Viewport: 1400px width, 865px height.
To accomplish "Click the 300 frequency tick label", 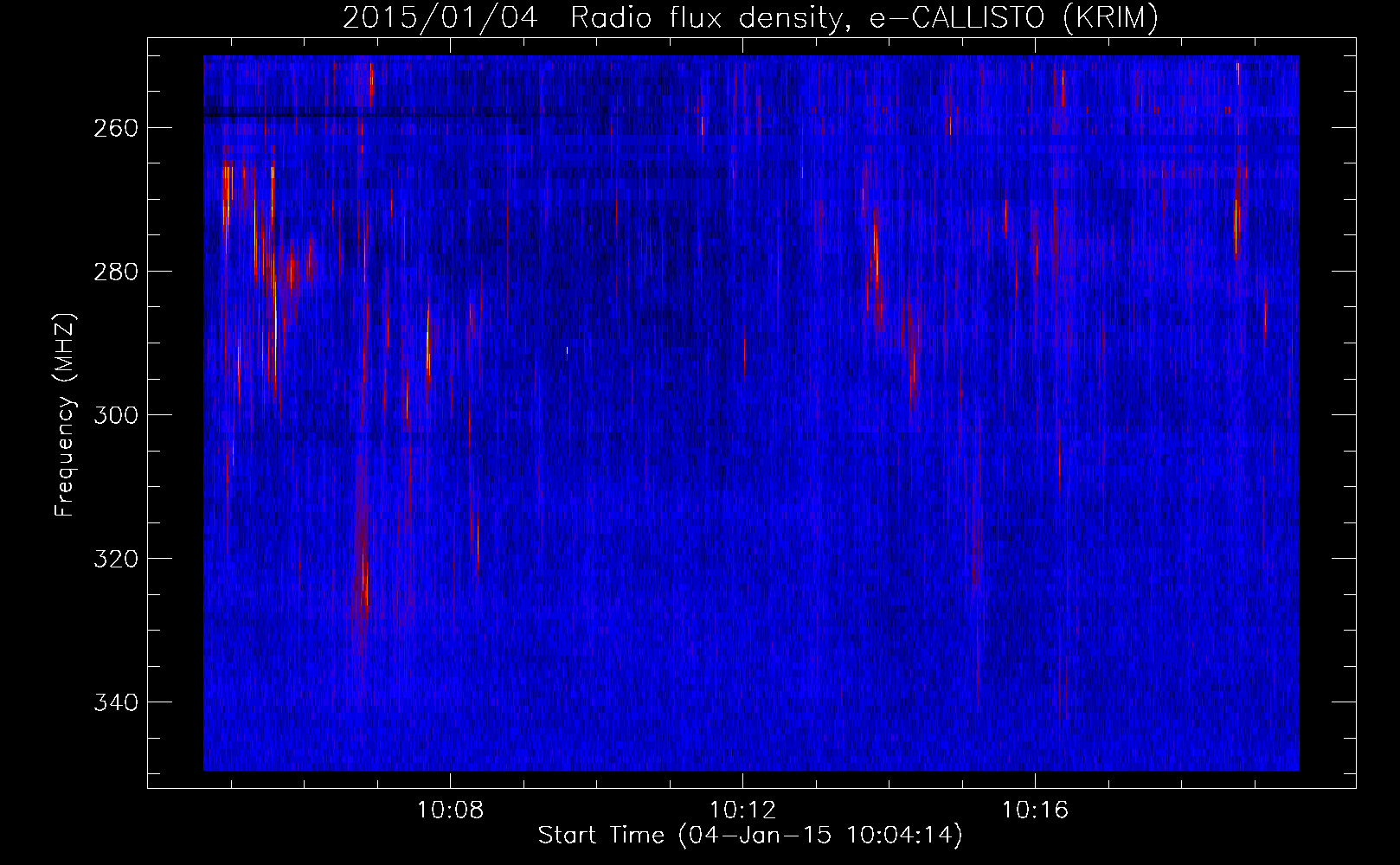I will coord(115,415).
